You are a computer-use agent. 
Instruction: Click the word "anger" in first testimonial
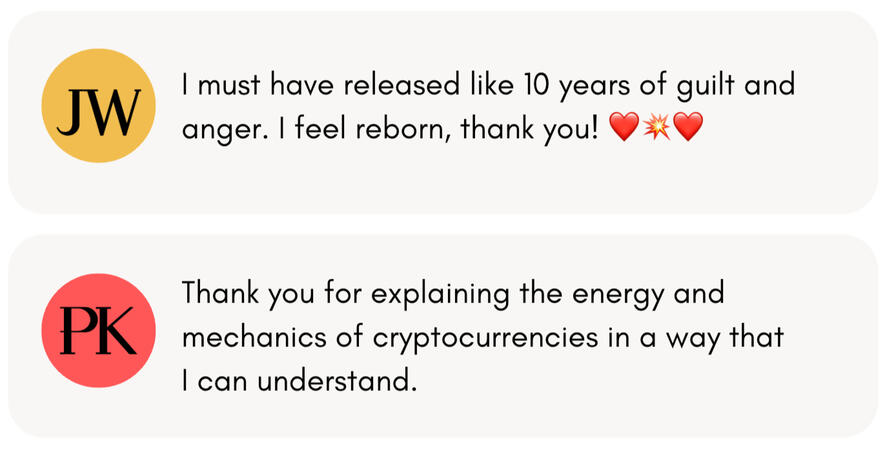click(226, 131)
